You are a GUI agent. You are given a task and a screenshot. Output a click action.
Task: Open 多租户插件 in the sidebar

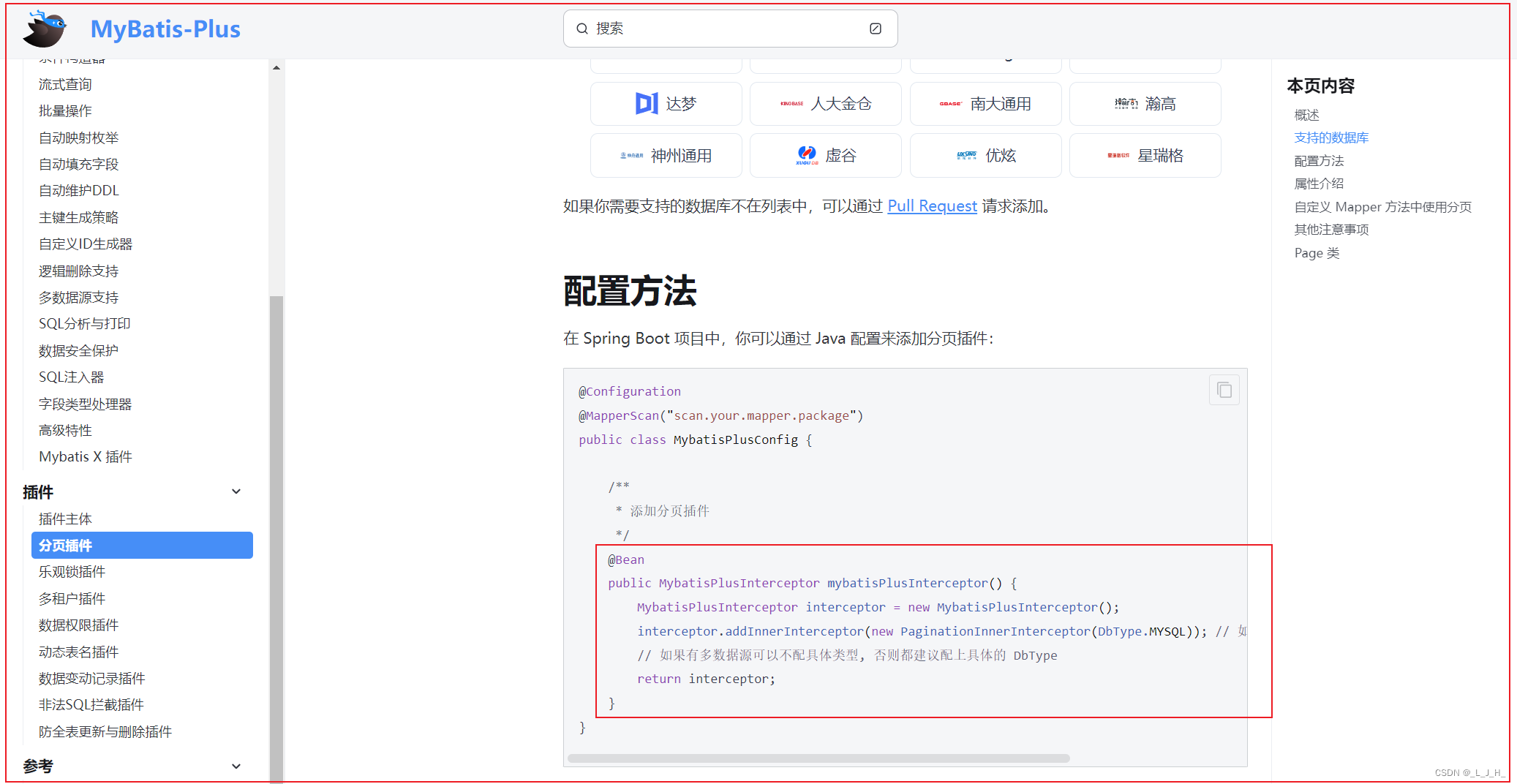72,599
